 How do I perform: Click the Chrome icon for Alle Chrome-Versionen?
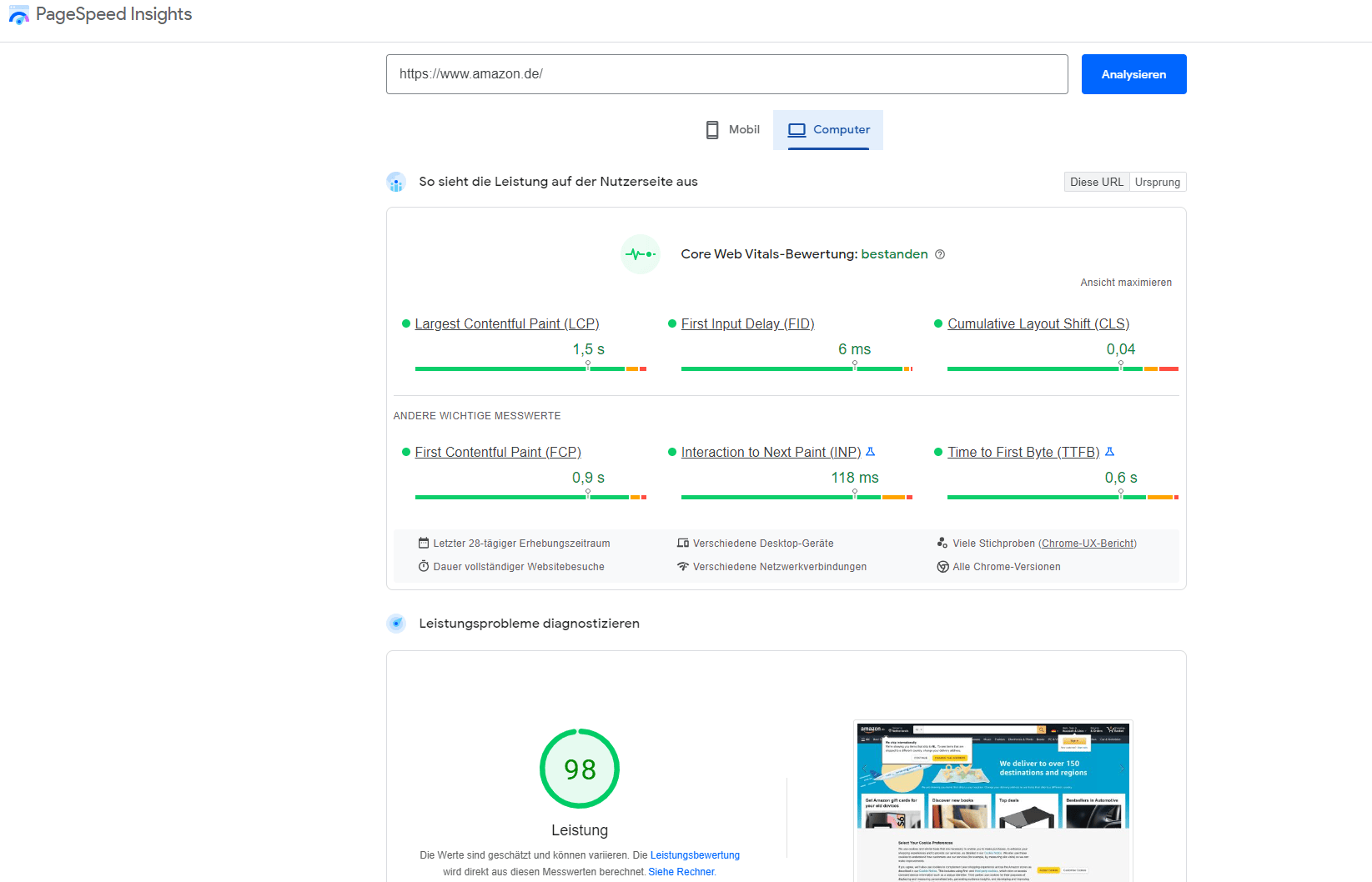coord(942,567)
